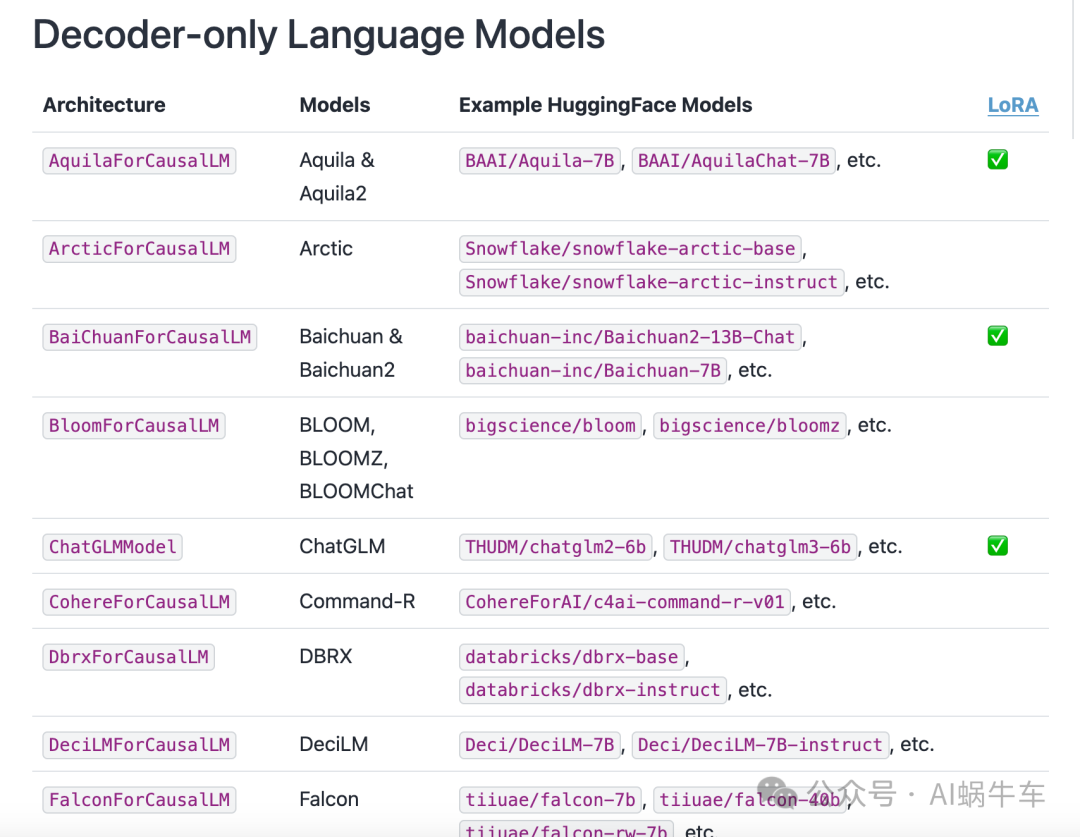Click the green checkmark in the Aquila row
The width and height of the screenshot is (1080, 837).
[997, 160]
